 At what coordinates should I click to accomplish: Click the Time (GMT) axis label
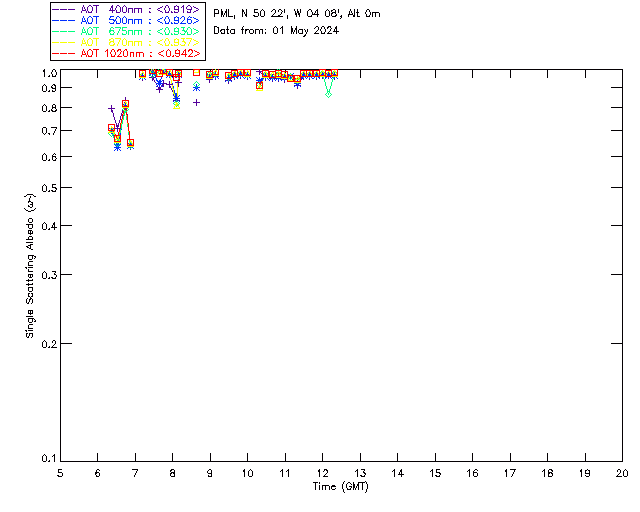(x=340, y=487)
